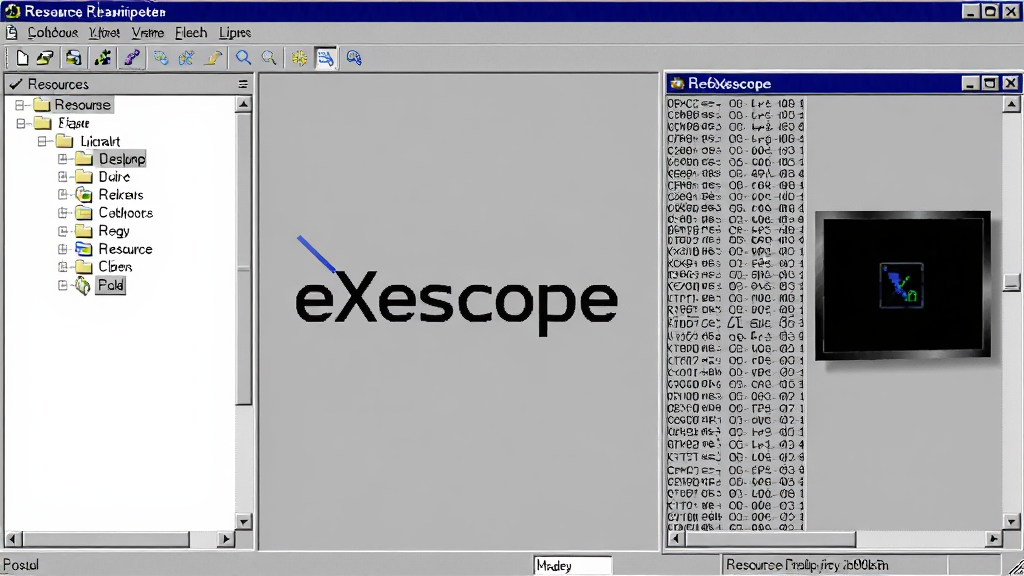Click the folder icon next to Daire
The image size is (1024, 576).
tap(84, 176)
